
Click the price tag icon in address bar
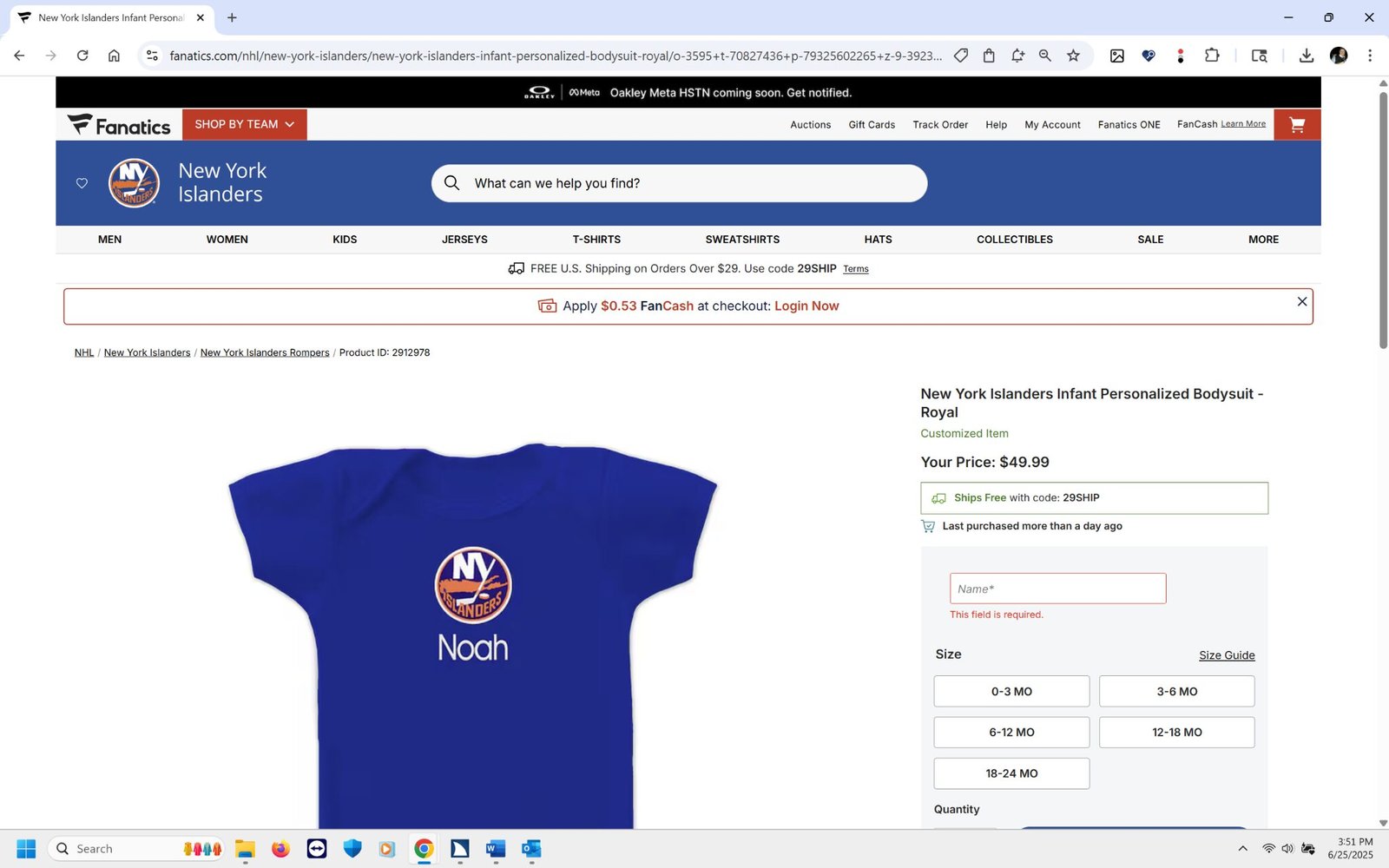pyautogui.click(x=961, y=56)
